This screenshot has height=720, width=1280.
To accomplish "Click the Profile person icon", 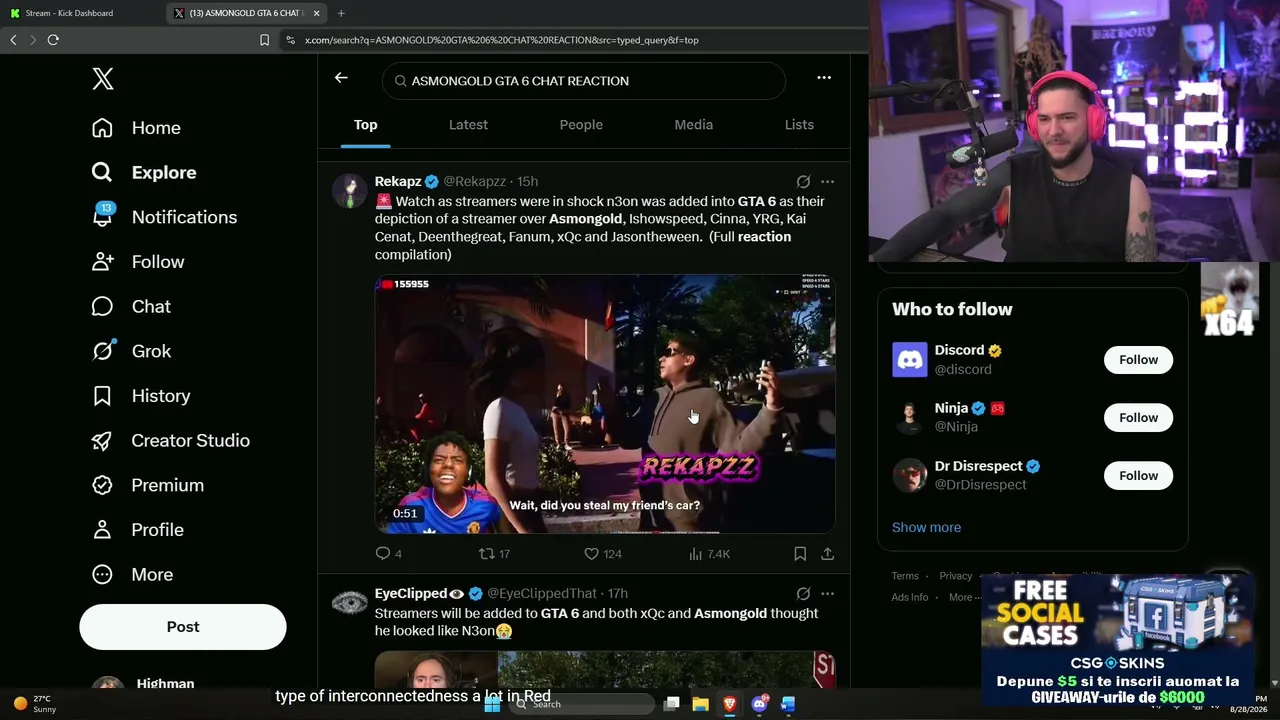I will click(x=102, y=530).
